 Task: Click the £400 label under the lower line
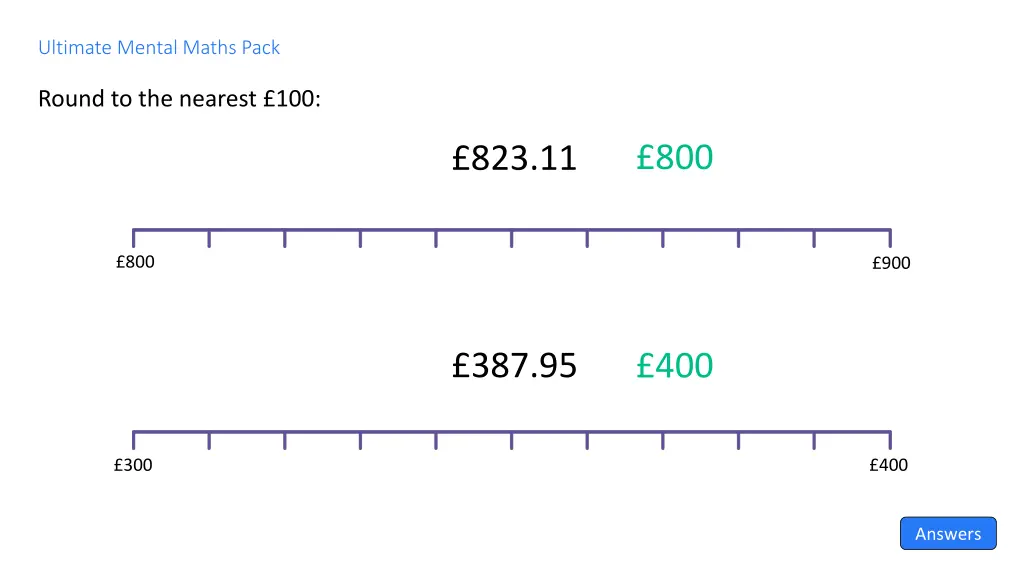pos(888,464)
